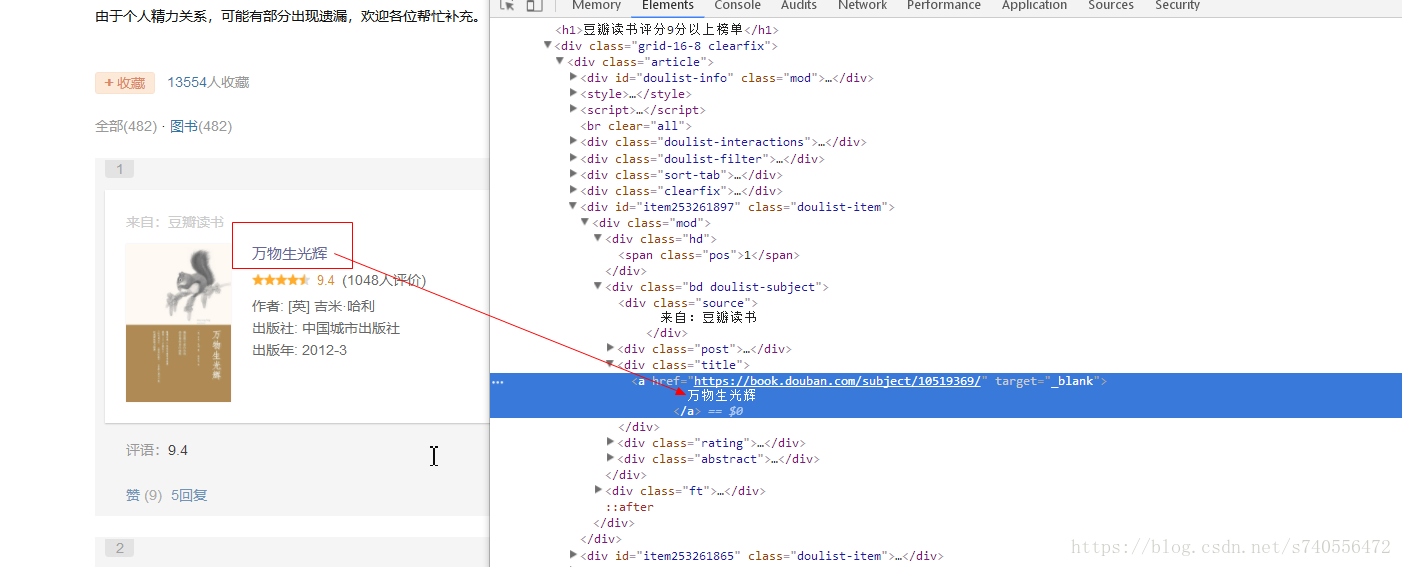Click the 万物生光辉 text inside the anchor node
Image resolution: width=1402 pixels, height=567 pixels.
pyautogui.click(x=721, y=395)
